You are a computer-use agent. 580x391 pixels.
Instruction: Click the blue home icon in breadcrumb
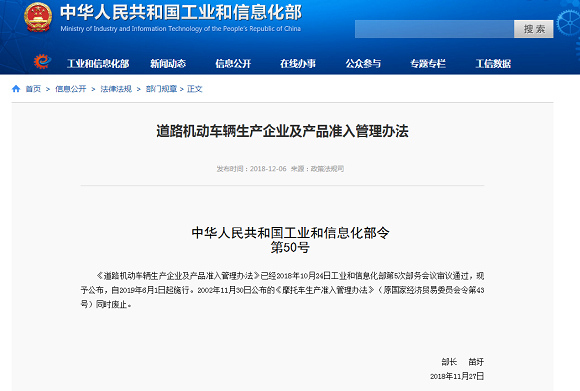click(x=16, y=89)
